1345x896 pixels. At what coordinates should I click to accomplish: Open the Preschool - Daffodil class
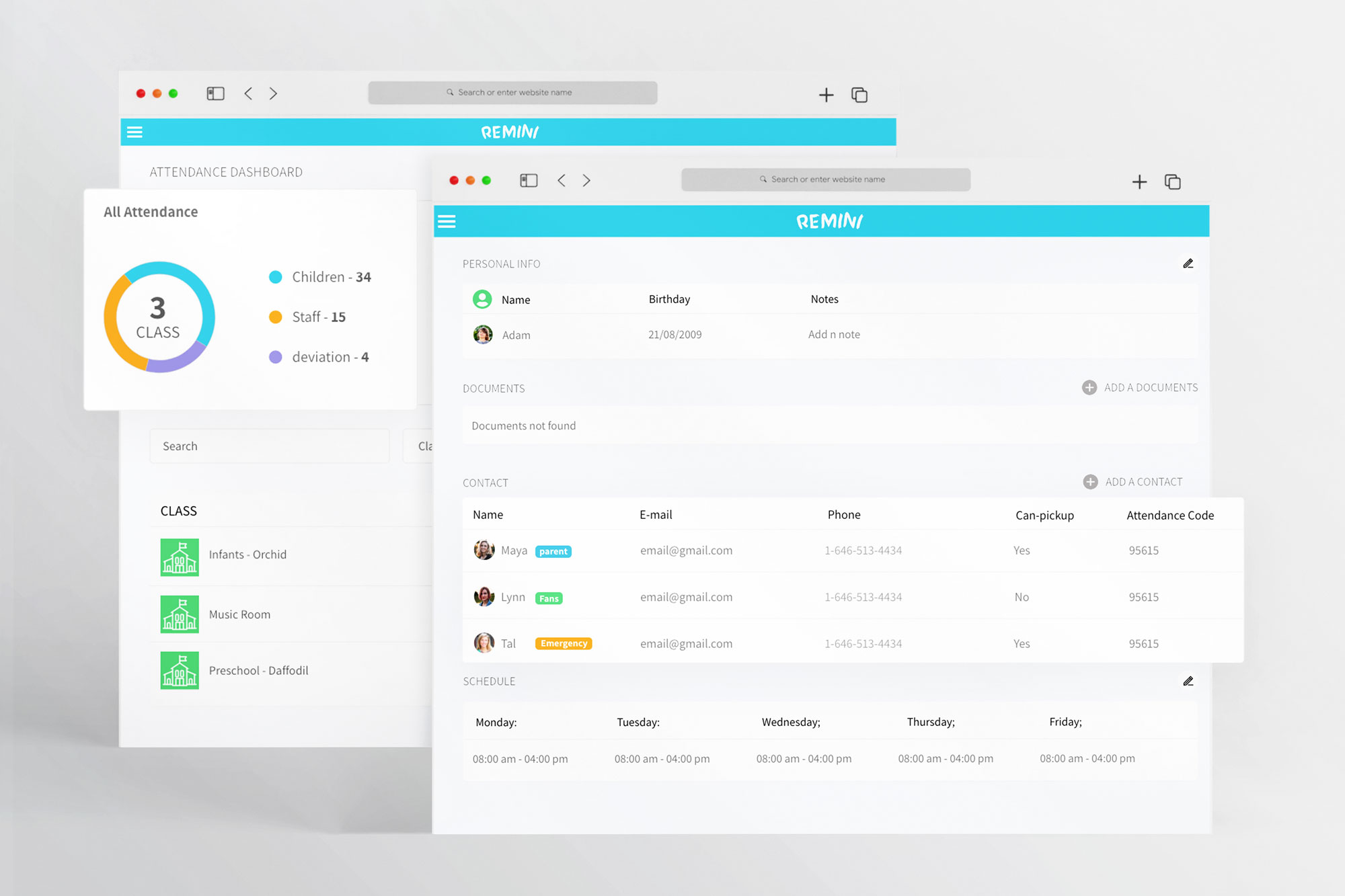pyautogui.click(x=258, y=670)
